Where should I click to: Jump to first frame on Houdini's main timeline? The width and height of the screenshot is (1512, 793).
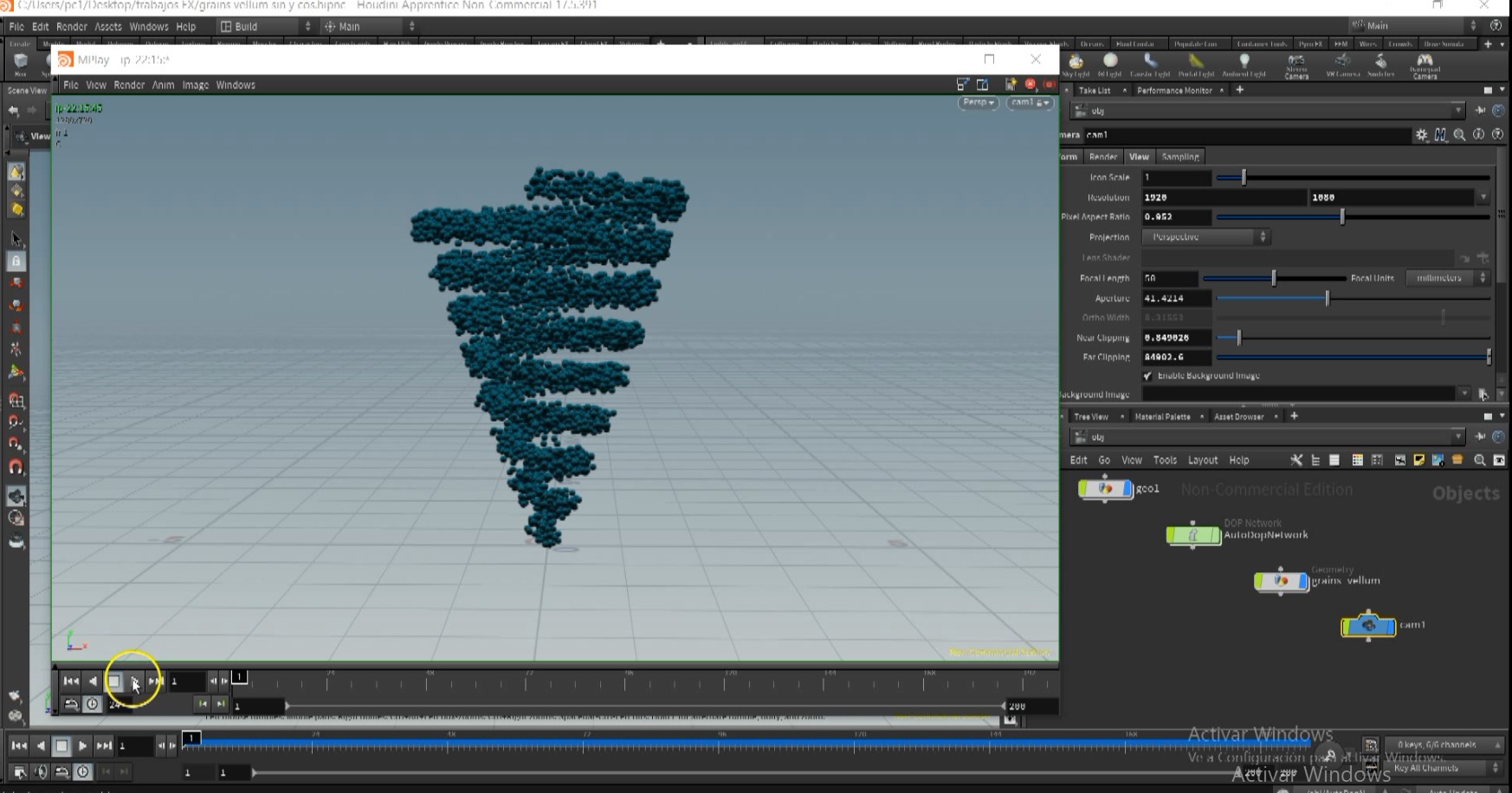tap(19, 745)
